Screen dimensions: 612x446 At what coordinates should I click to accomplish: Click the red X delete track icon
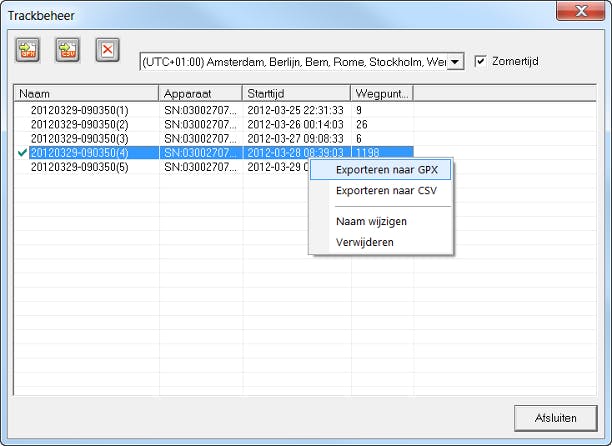107,50
